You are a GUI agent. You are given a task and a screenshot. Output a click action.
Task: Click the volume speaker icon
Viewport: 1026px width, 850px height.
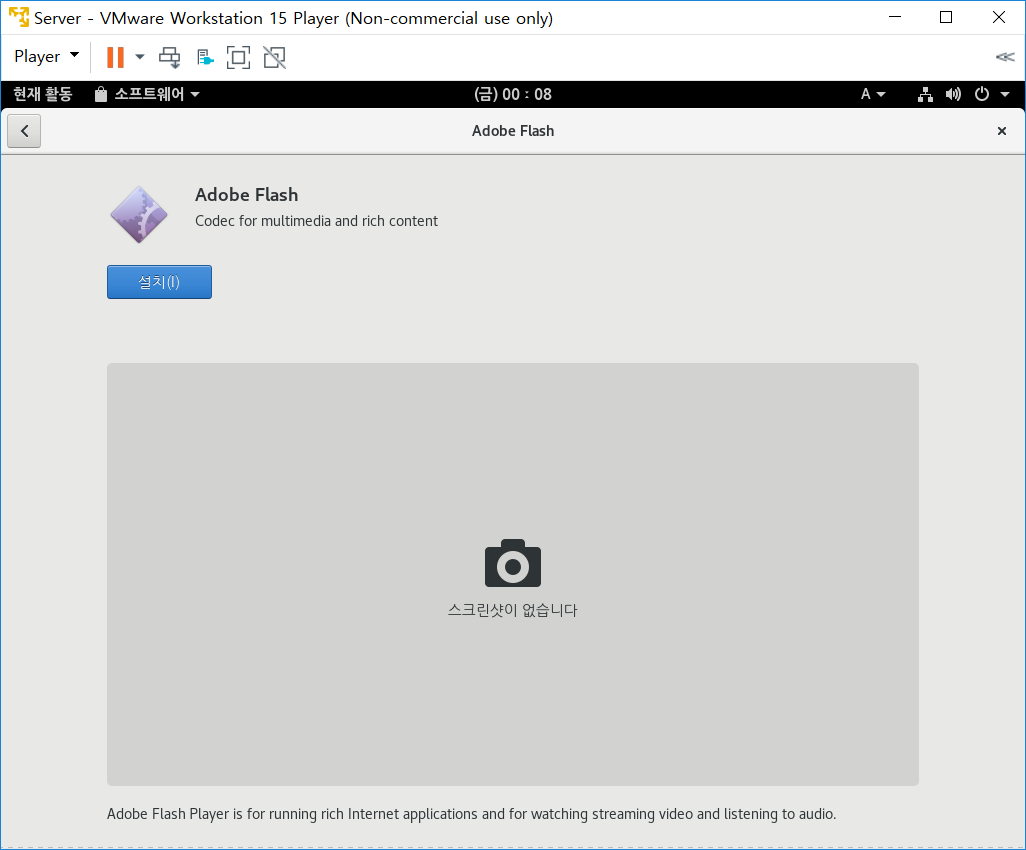(x=953, y=94)
